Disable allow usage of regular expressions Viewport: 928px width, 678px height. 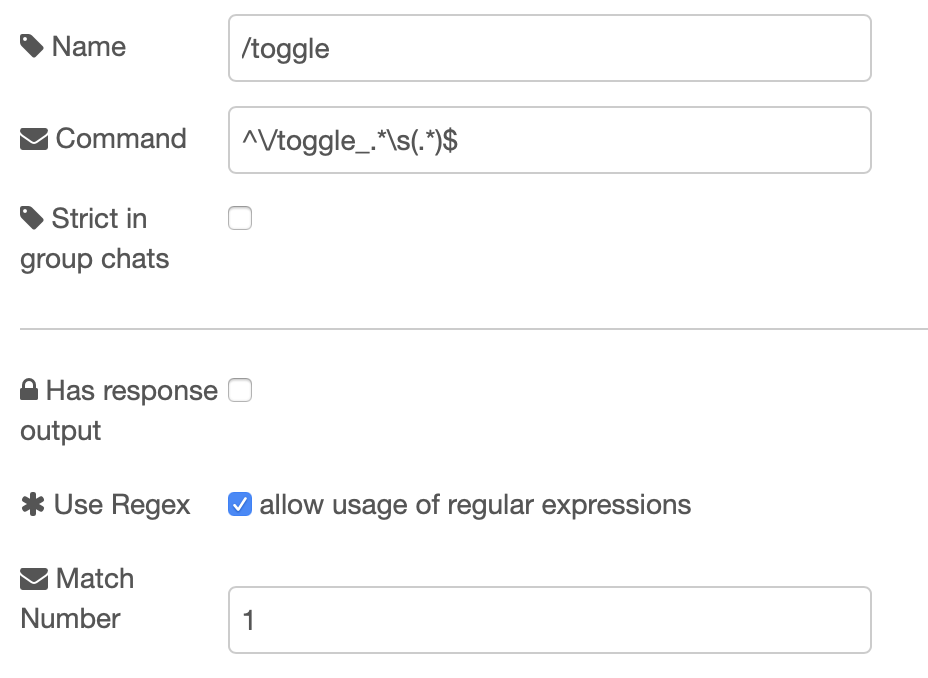click(x=240, y=505)
